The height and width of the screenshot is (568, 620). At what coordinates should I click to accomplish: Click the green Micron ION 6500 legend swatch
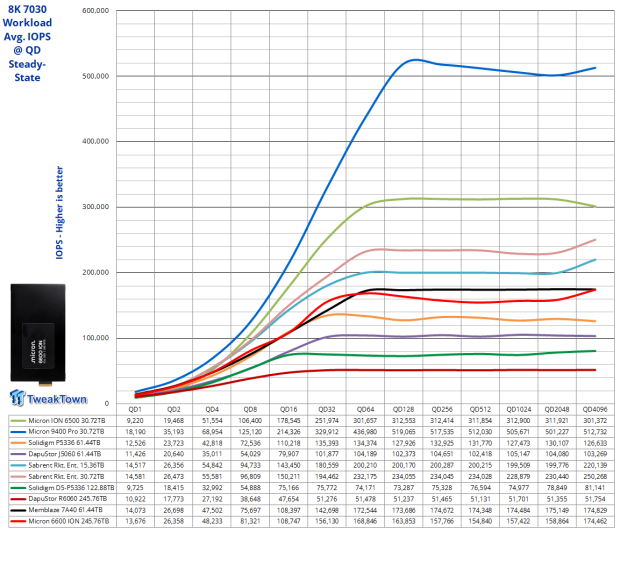click(18, 421)
